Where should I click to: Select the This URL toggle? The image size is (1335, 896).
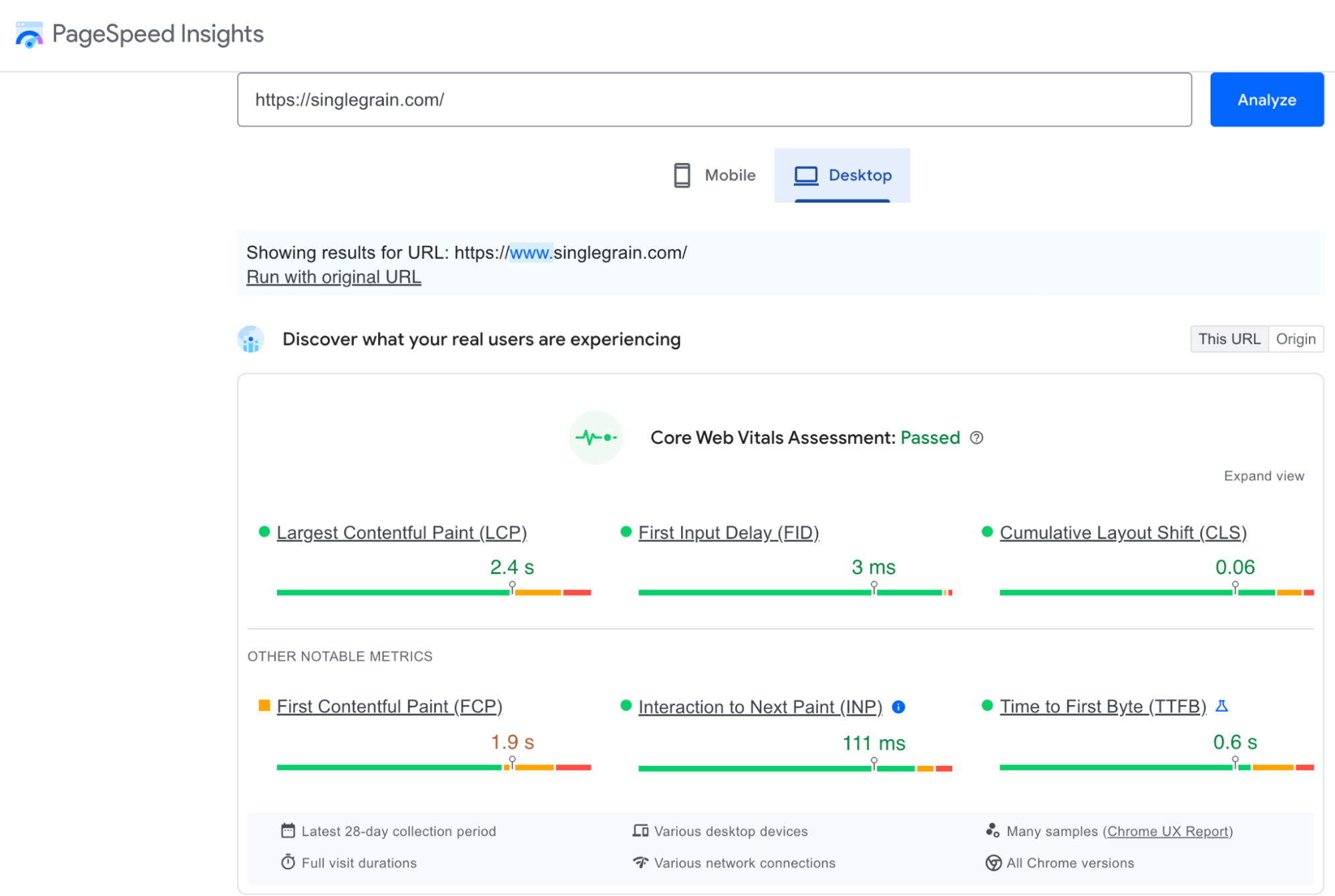(1229, 339)
